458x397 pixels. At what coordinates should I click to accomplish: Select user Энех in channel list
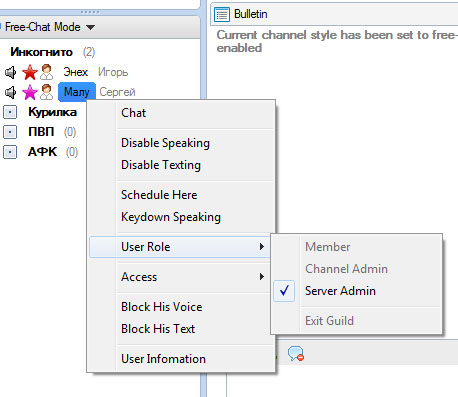pos(76,72)
